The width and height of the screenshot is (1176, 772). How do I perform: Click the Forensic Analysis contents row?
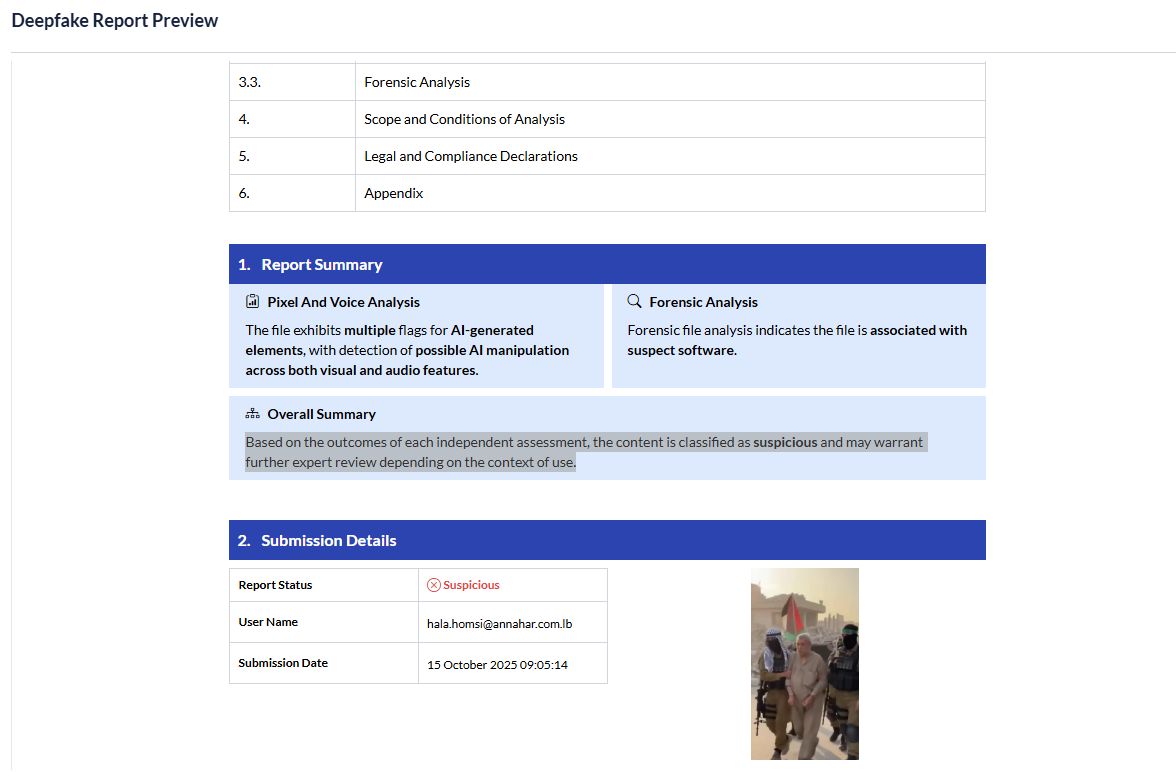(x=417, y=82)
